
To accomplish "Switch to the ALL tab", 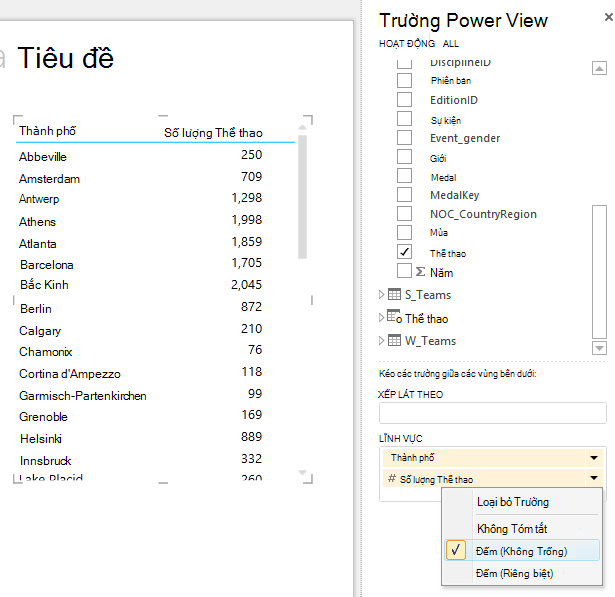I will [451, 44].
